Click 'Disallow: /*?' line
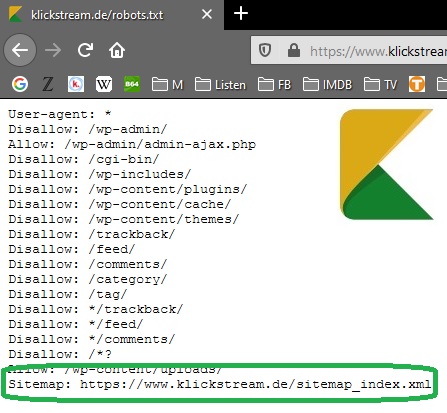This screenshot has width=447, height=413. tap(60, 354)
